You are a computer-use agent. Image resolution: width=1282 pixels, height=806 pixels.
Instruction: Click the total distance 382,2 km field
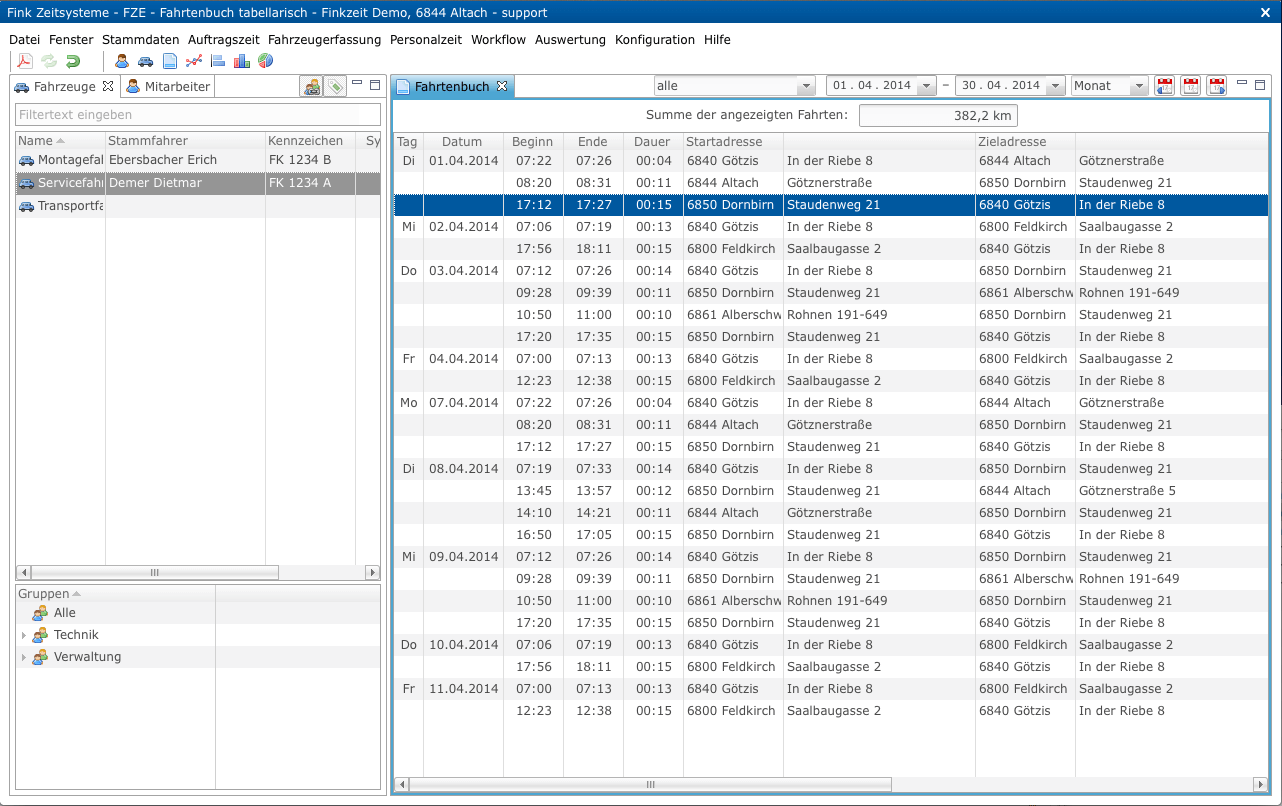tap(938, 116)
